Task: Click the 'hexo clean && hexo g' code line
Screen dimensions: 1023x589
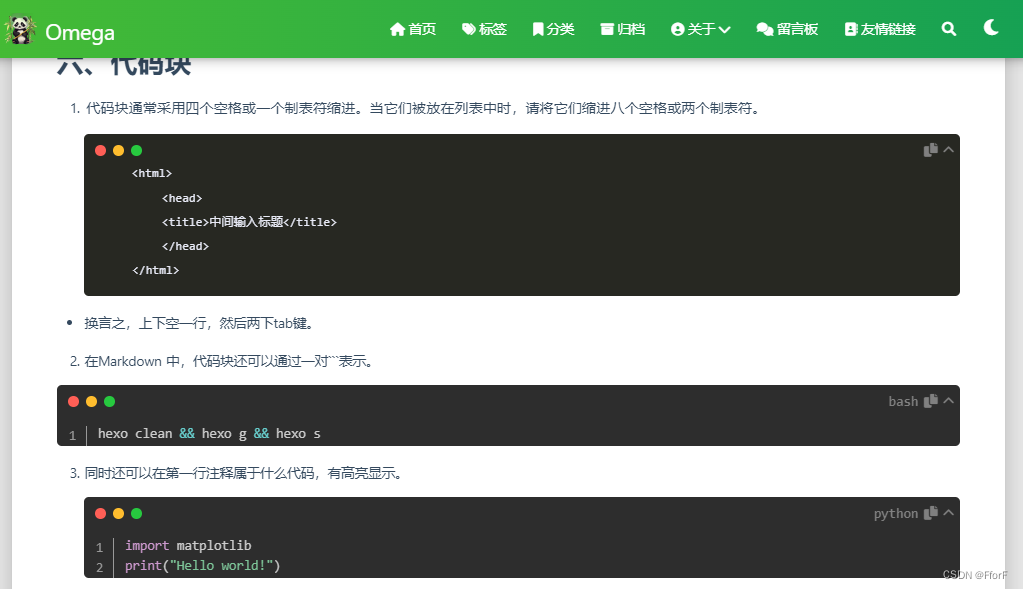Action: click(209, 434)
